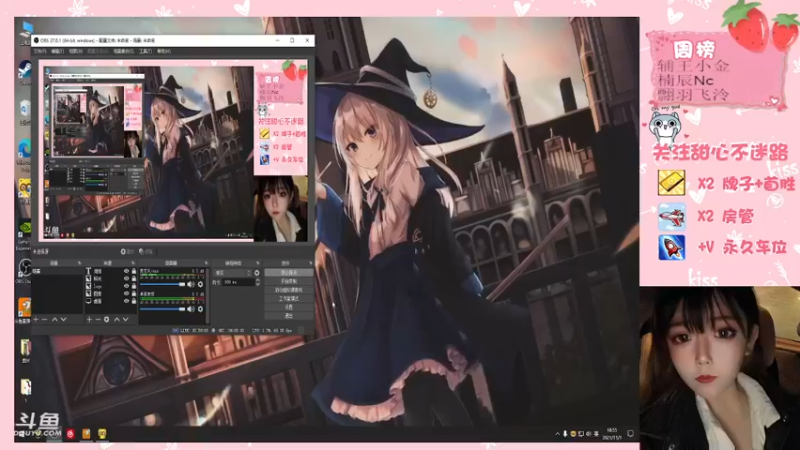This screenshot has height=450, width=800.
Task: Click the disabled Filters button above the docks
Action: coord(146,252)
